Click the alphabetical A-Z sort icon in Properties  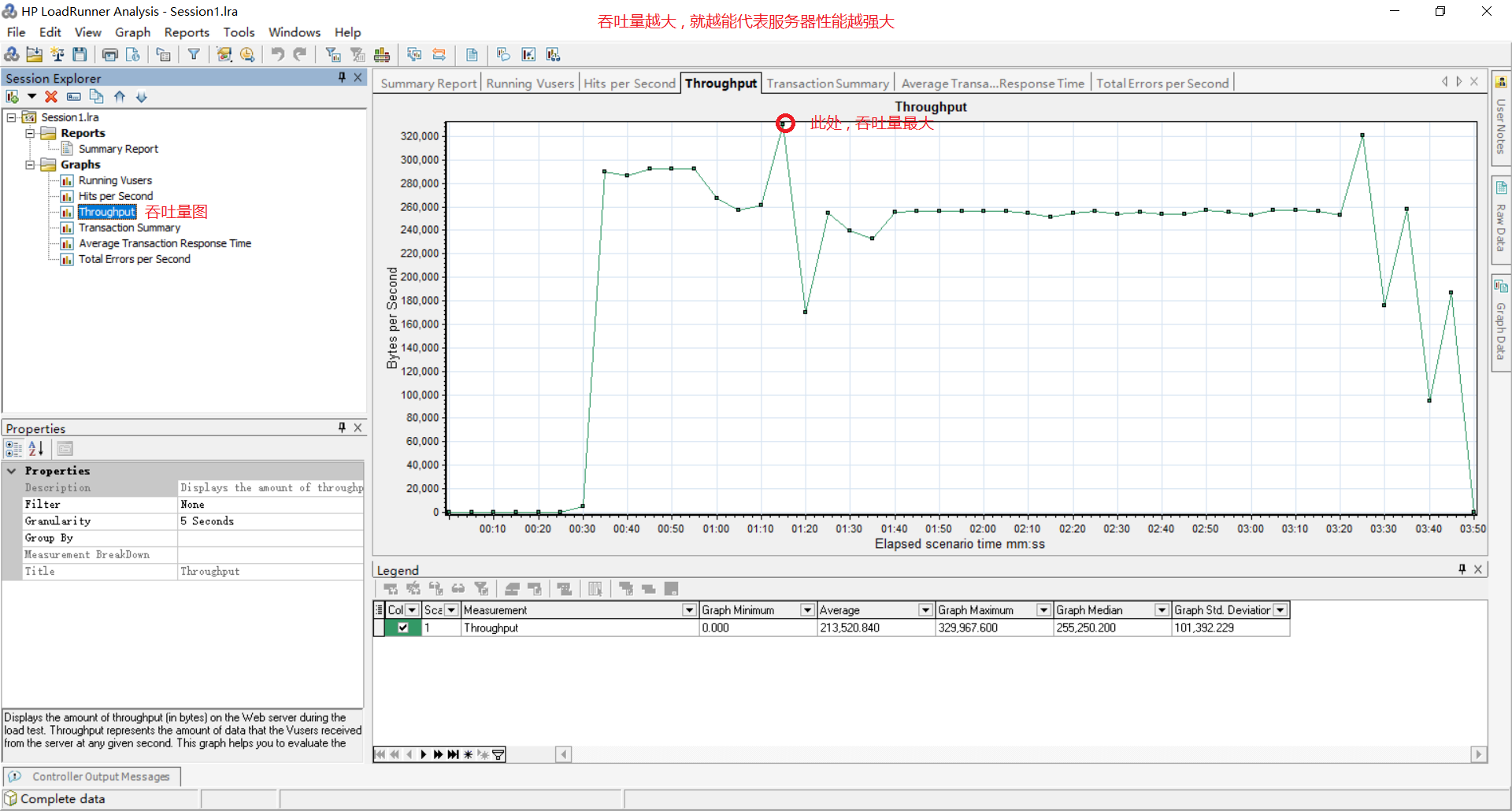point(36,449)
